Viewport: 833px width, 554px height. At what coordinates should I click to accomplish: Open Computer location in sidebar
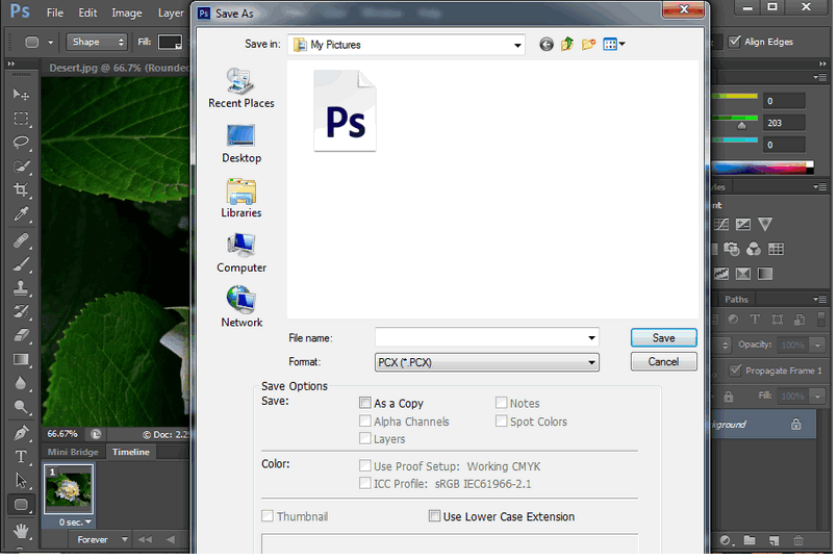(x=241, y=253)
